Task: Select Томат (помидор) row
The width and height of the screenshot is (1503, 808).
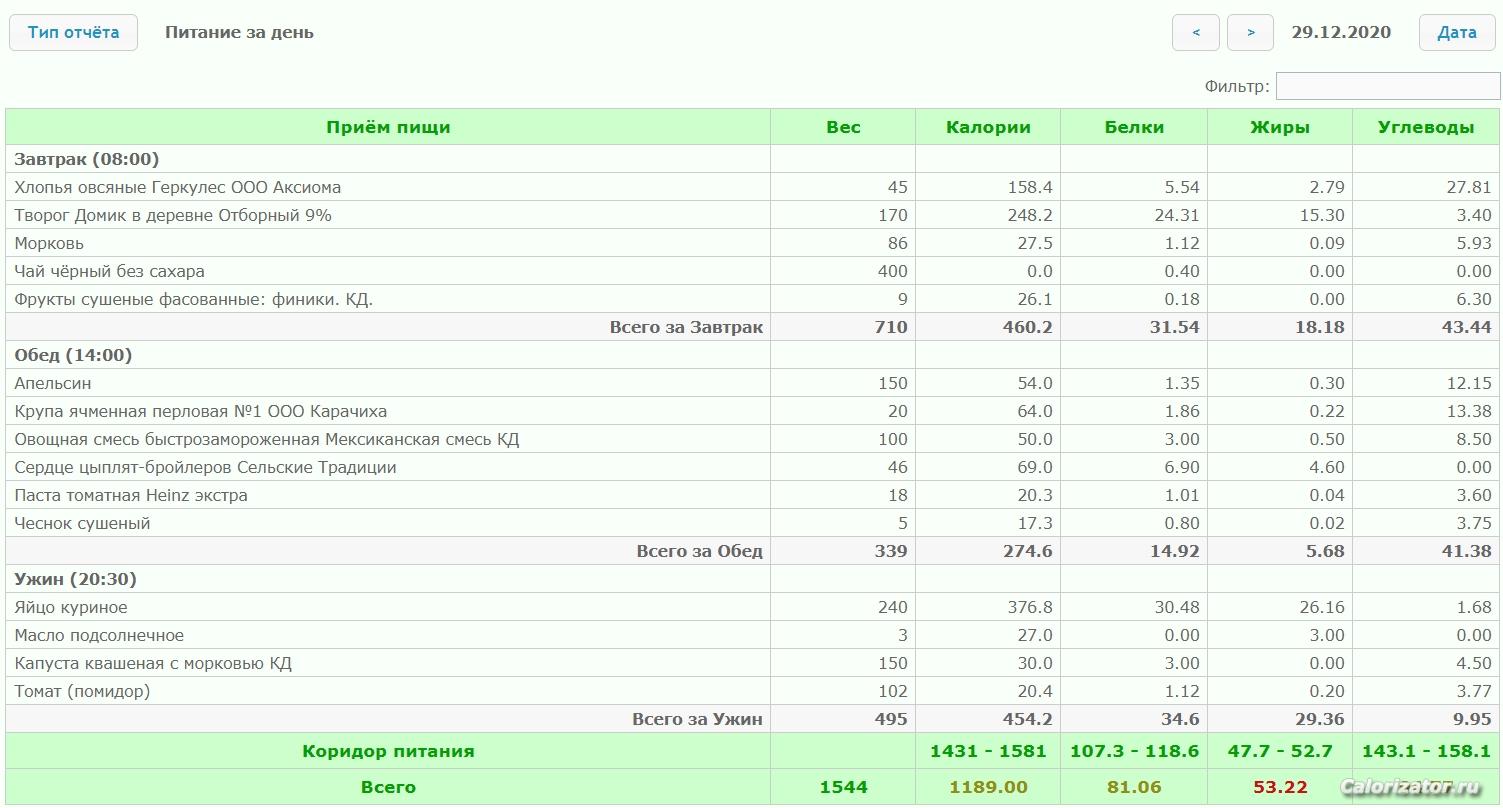Action: [x=752, y=691]
